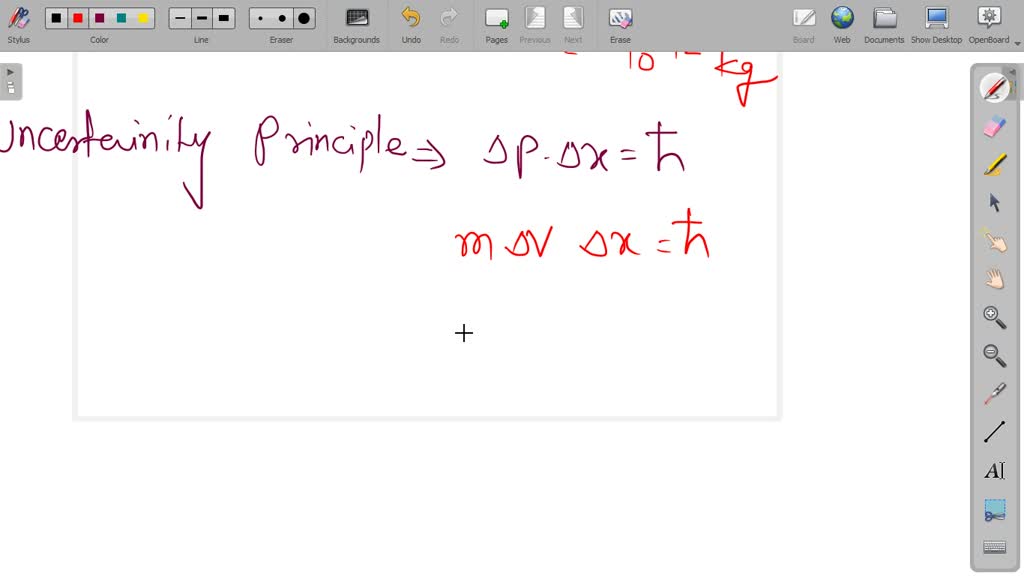Viewport: 1024px width, 576px height.
Task: Pick the teal color swatch
Action: point(120,17)
